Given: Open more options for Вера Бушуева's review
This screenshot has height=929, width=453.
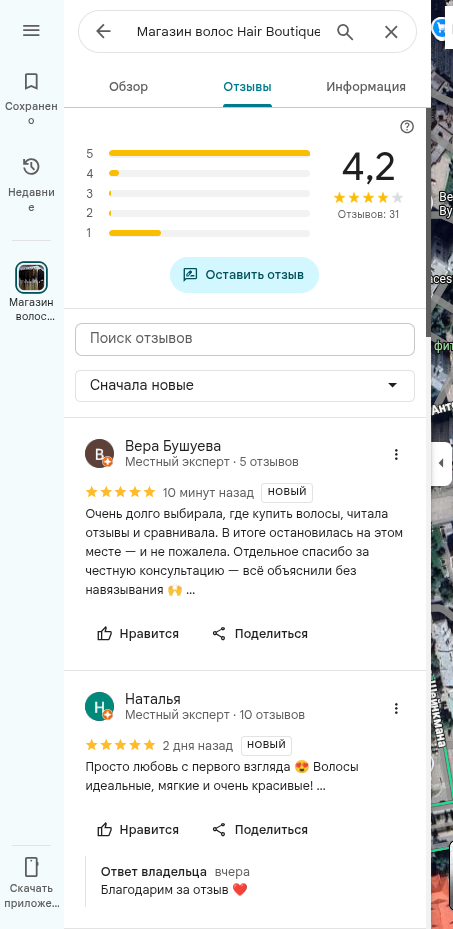Looking at the screenshot, I should [396, 454].
